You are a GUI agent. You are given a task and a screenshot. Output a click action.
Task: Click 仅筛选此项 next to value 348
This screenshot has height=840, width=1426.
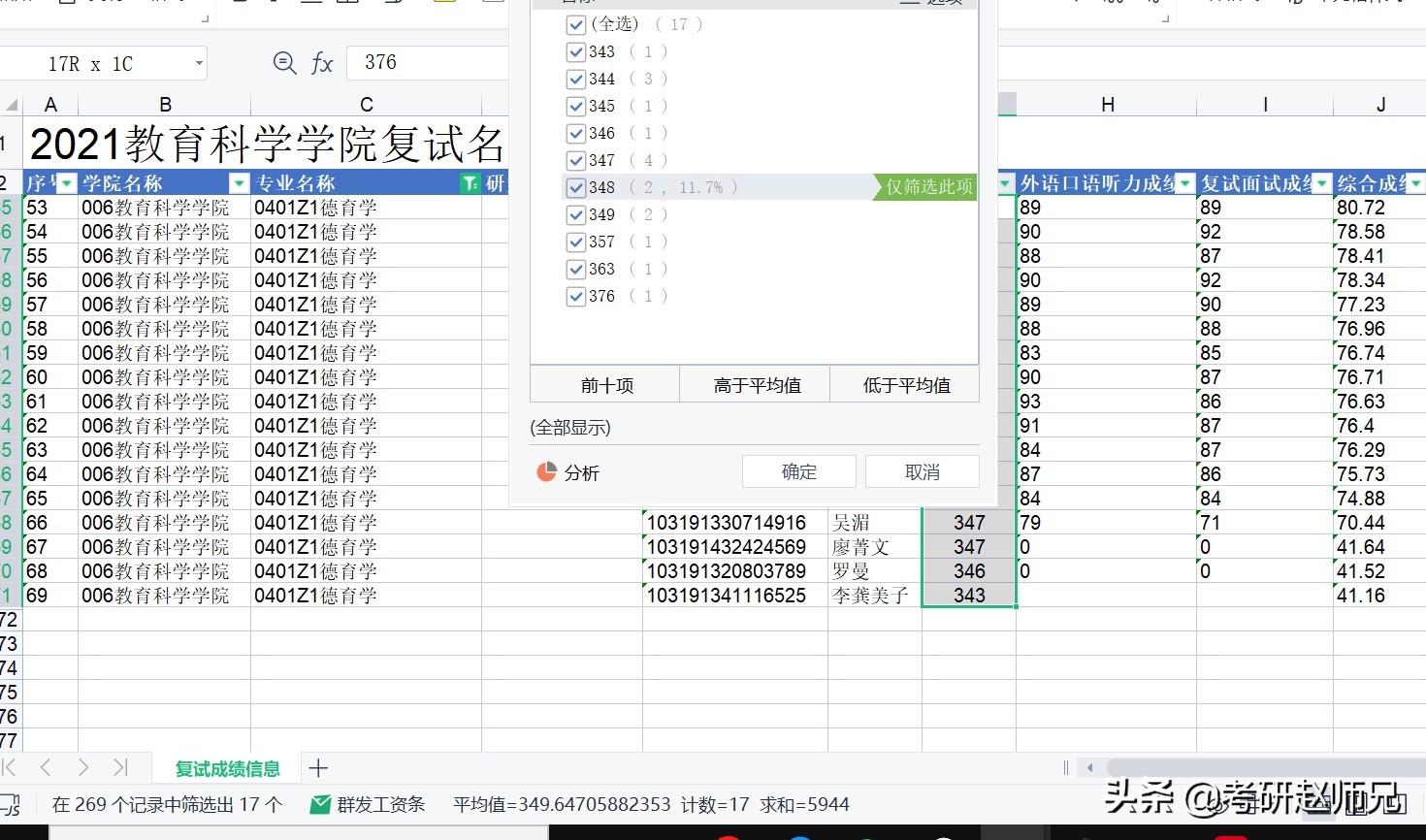(924, 187)
